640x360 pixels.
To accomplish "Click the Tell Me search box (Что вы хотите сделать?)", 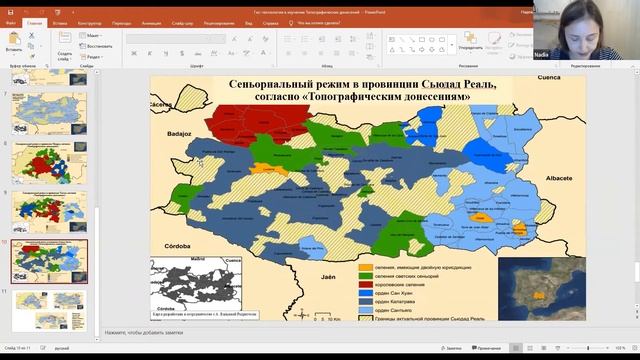I will pyautogui.click(x=315, y=23).
